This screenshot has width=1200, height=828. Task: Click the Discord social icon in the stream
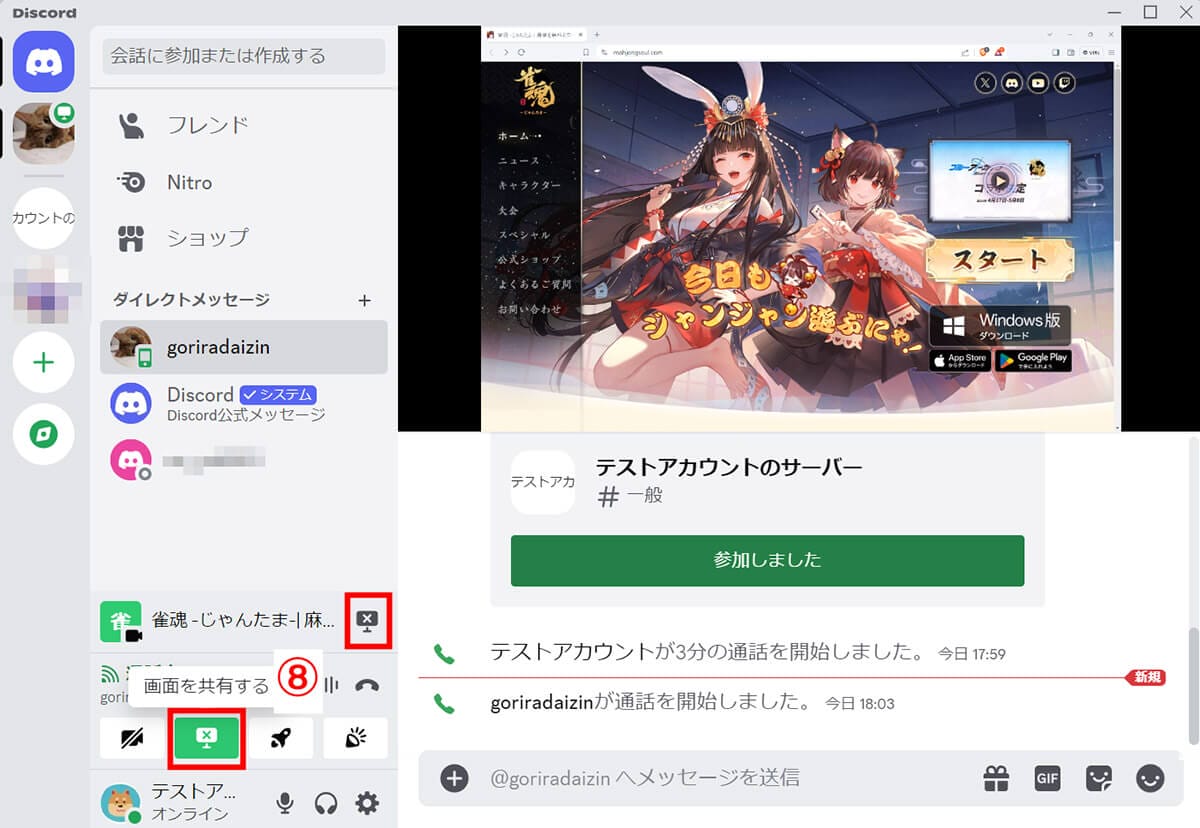(1012, 84)
